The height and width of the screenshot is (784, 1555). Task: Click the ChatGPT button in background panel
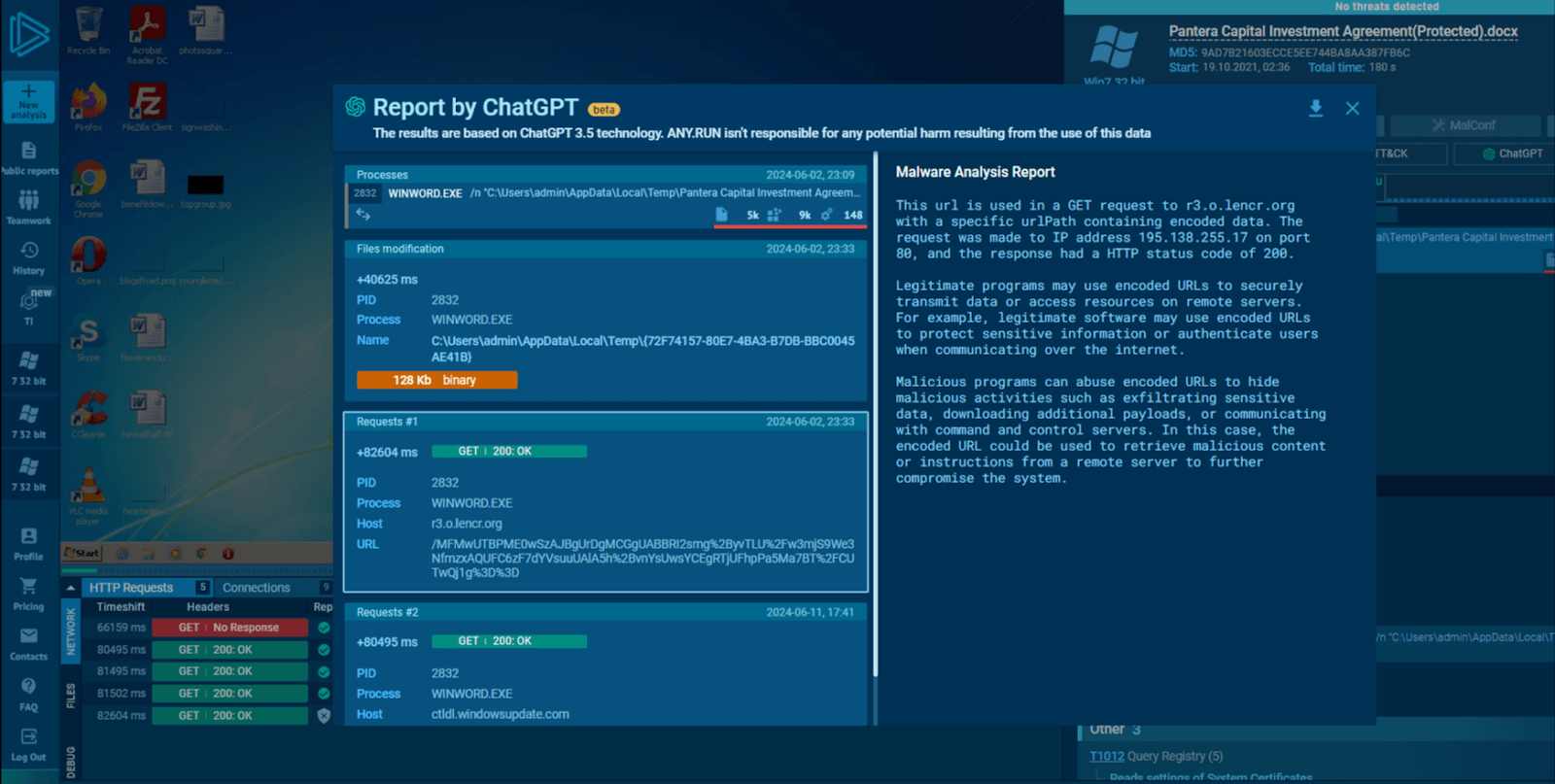coord(1512,153)
